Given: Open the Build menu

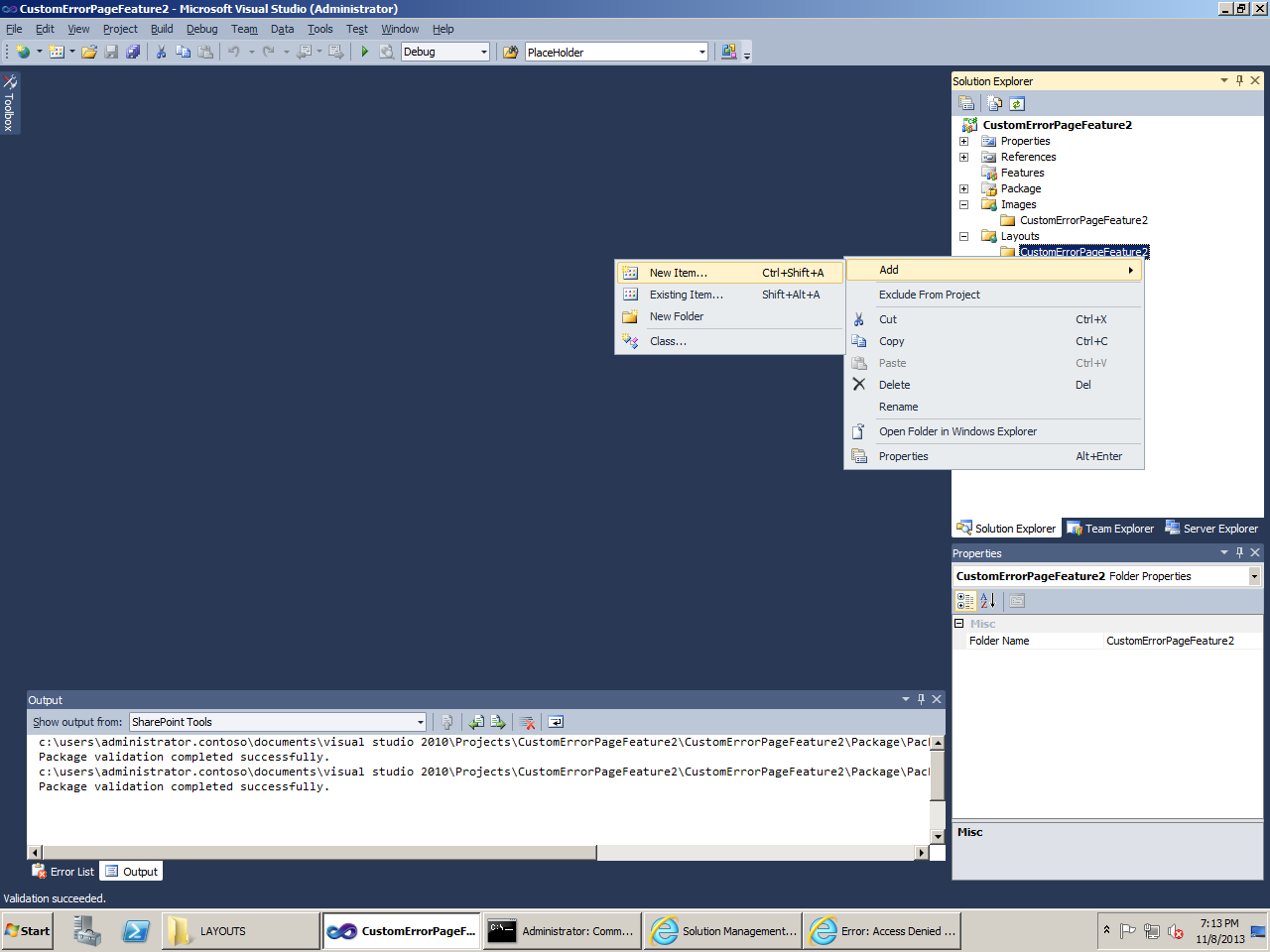Looking at the screenshot, I should coord(162,29).
